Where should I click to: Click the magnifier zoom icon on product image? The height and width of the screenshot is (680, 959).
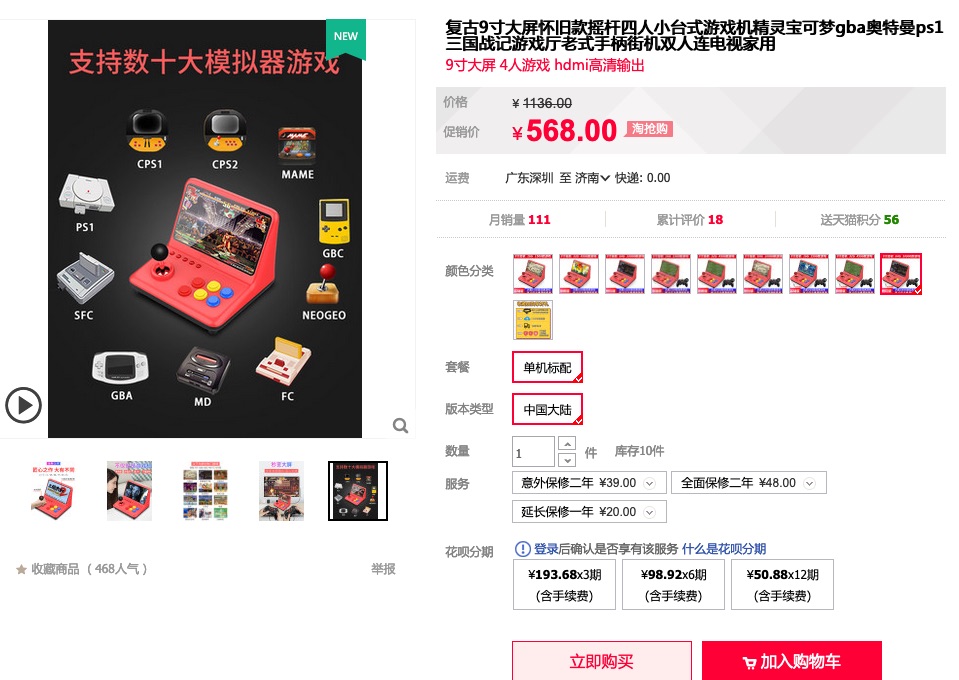tap(401, 425)
